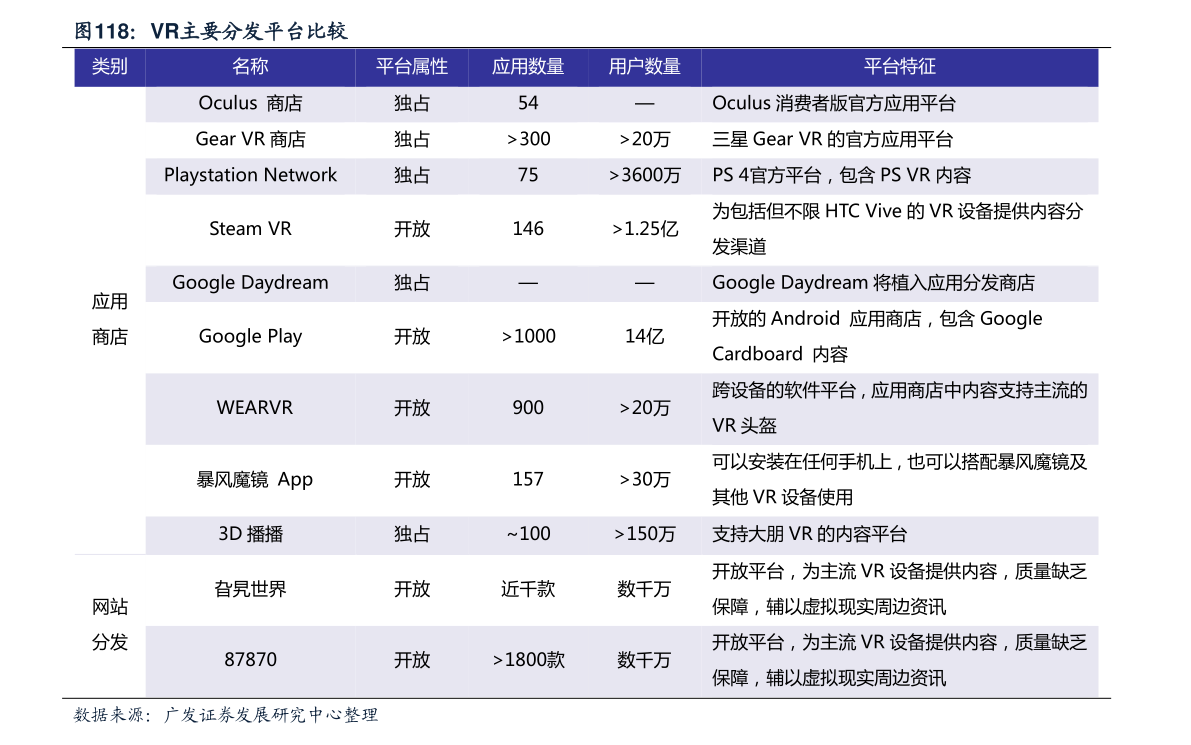The image size is (1191, 745).
Task: Click the 87870 row 数千万 cell
Action: (x=644, y=659)
